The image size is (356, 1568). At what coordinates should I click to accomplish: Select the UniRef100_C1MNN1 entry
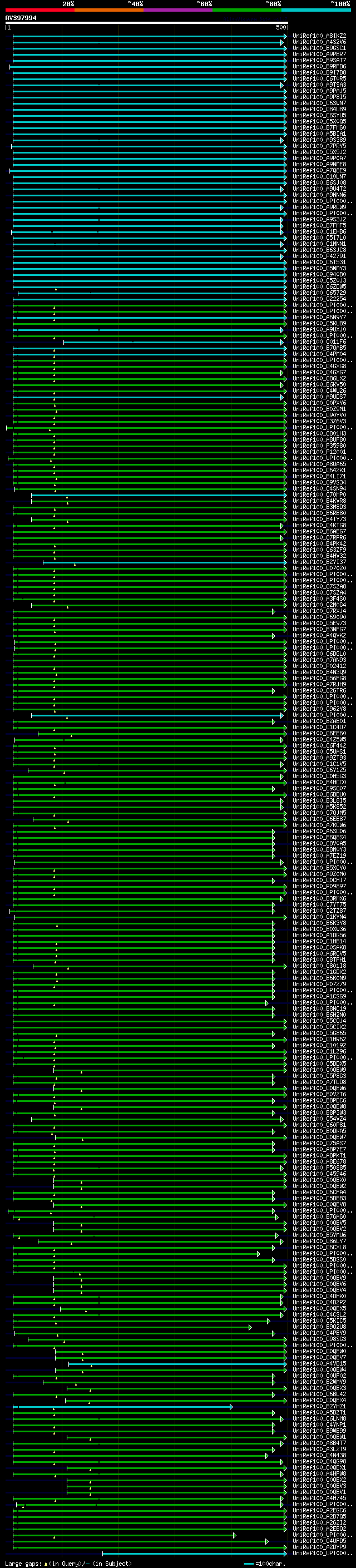[319, 244]
